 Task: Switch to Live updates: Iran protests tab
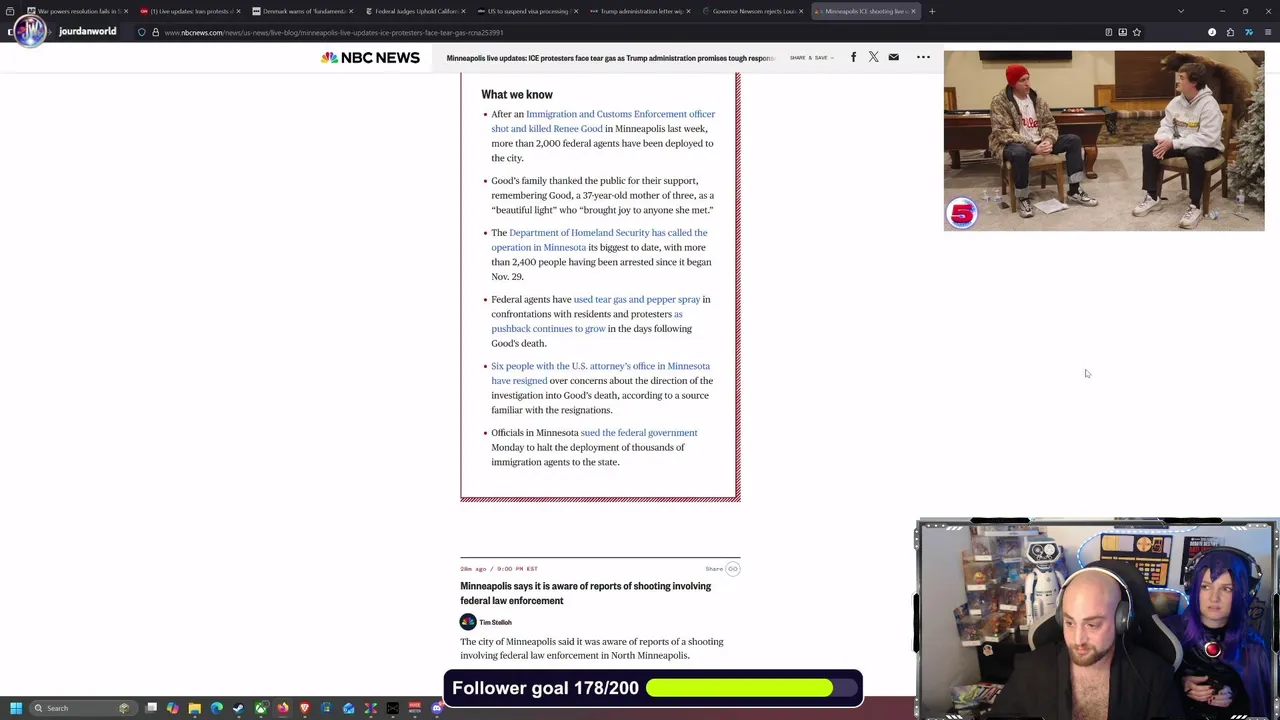point(190,11)
